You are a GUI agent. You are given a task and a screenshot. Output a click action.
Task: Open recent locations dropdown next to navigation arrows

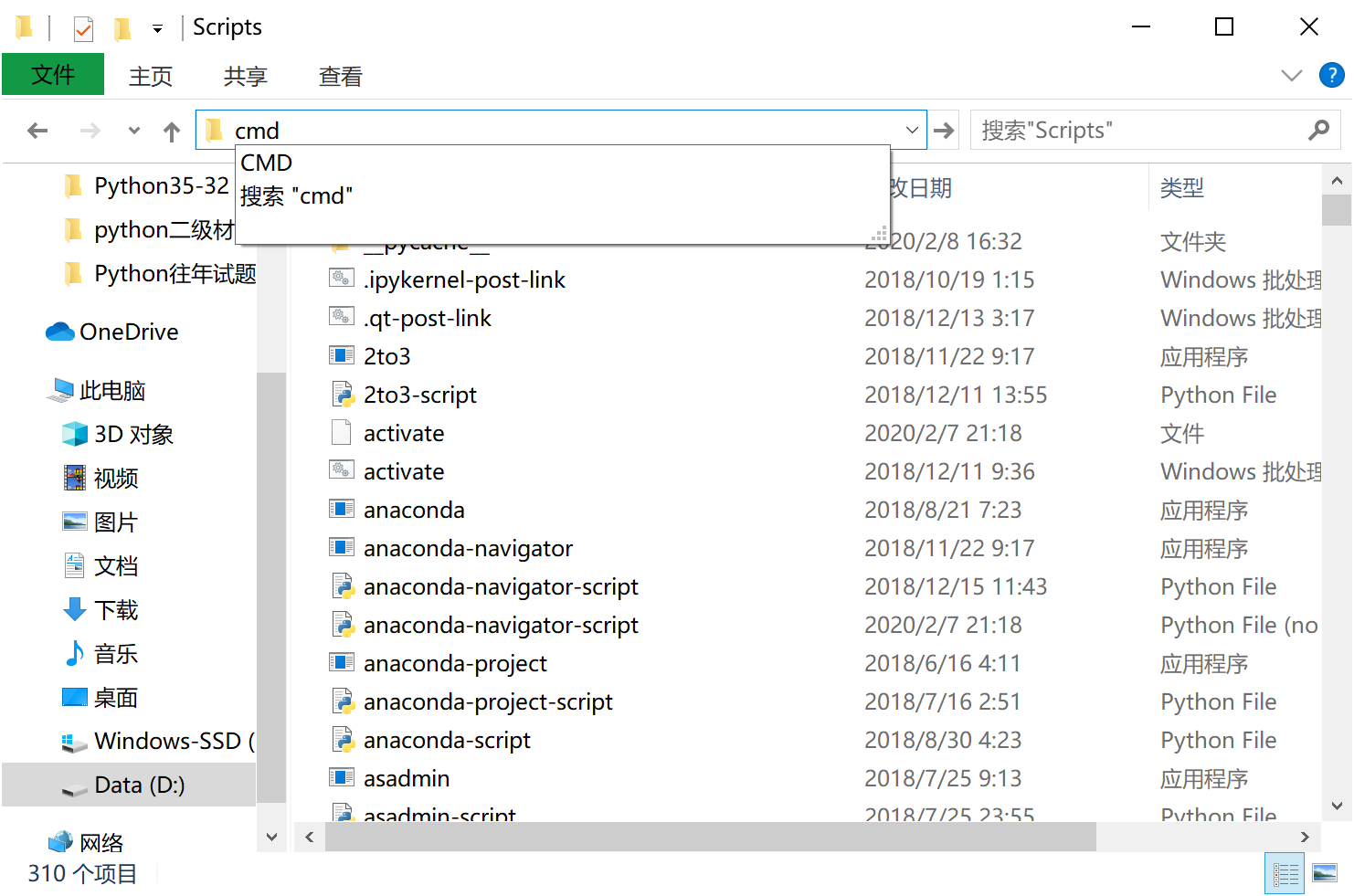click(132, 130)
